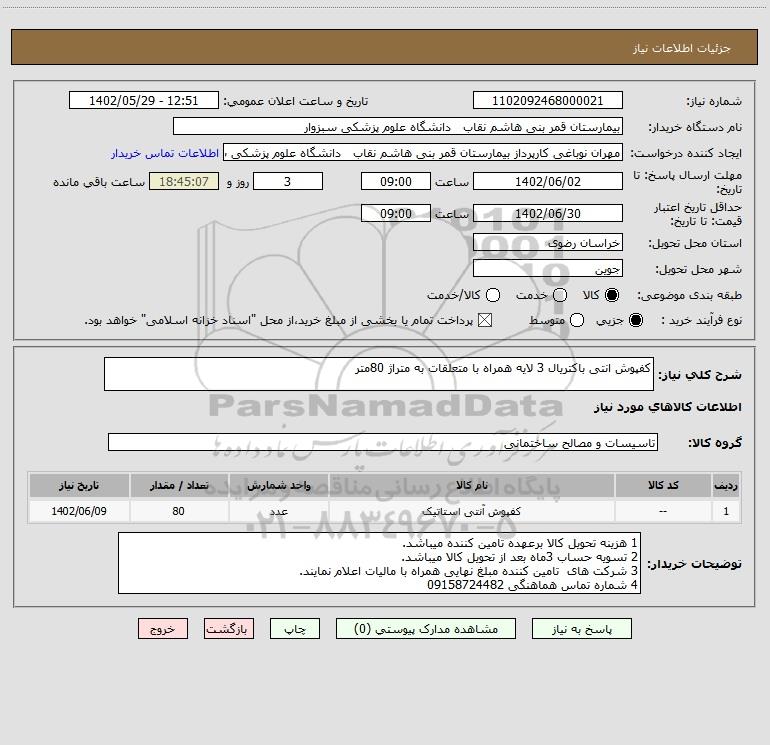The width and height of the screenshot is (770, 745).
Task: Click the remaining time 18:45:07 field
Action: click(184, 181)
